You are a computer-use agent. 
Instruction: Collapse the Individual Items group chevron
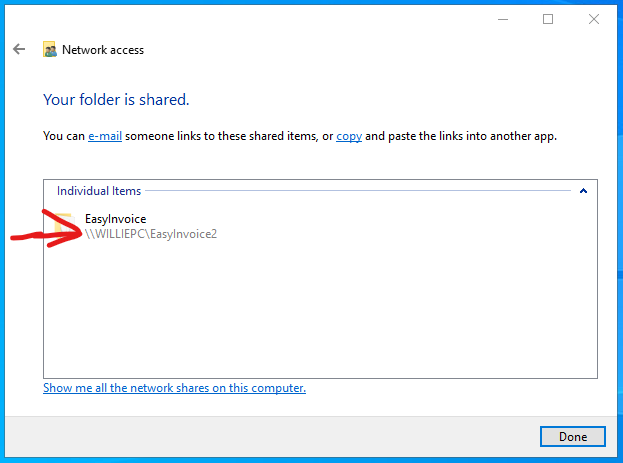(x=583, y=191)
